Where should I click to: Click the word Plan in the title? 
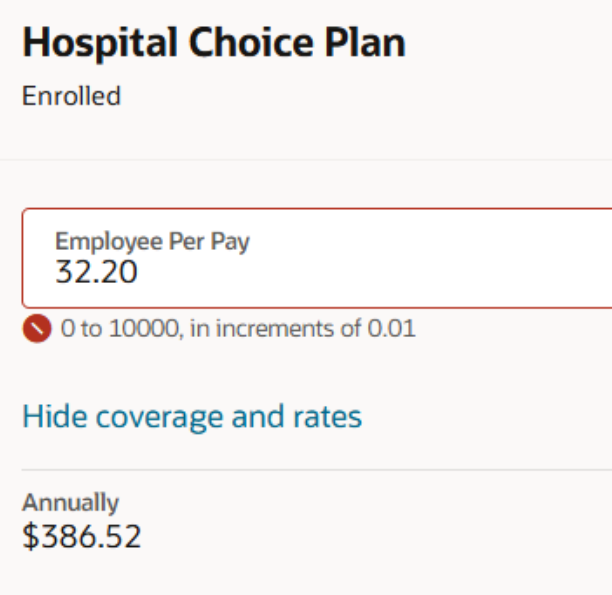(x=365, y=43)
